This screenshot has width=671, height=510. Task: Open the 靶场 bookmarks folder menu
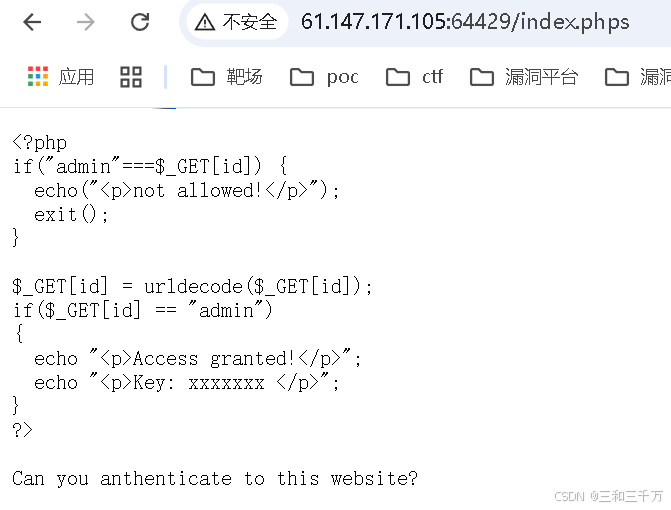226,77
